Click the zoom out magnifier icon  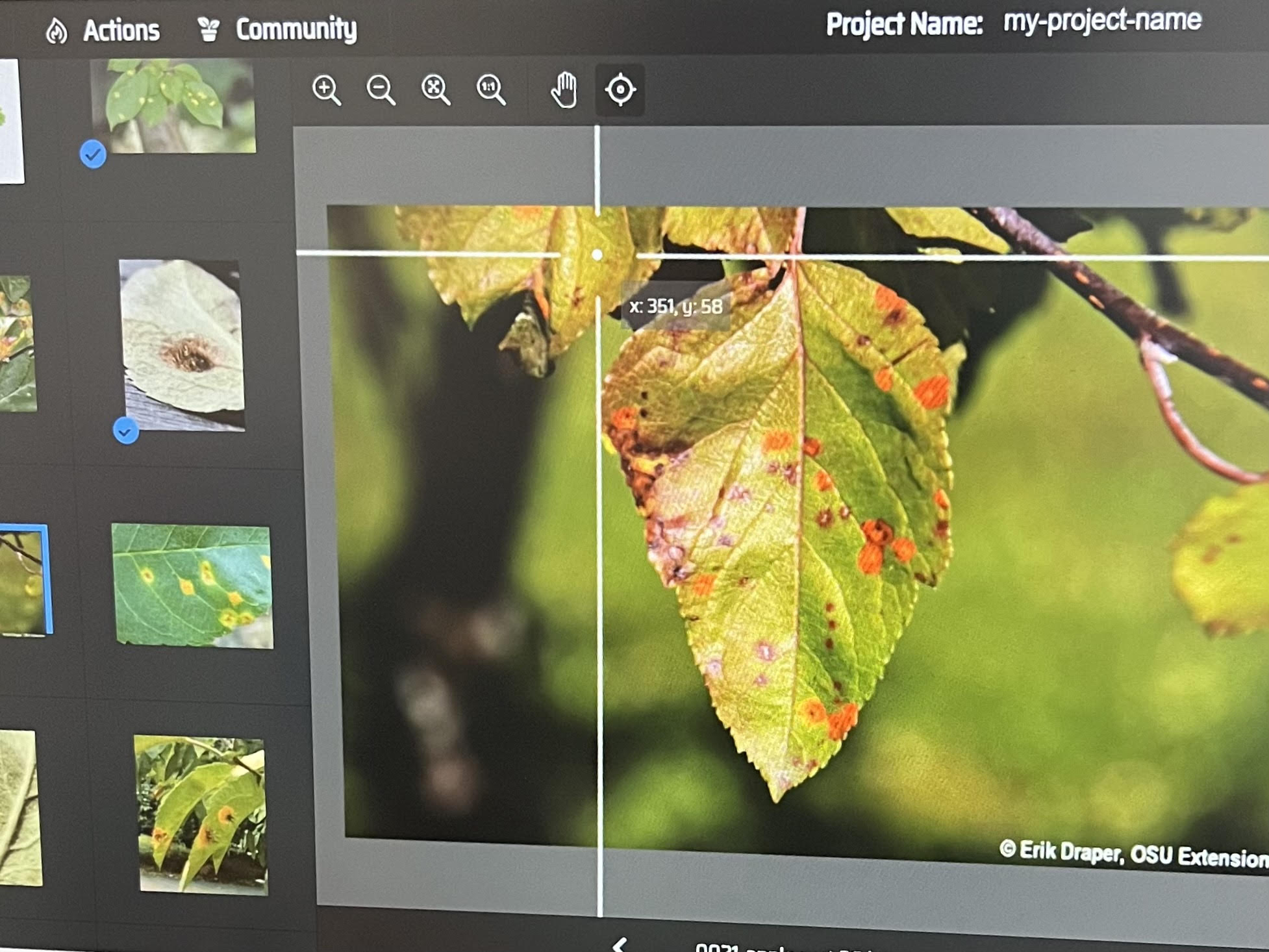click(381, 90)
